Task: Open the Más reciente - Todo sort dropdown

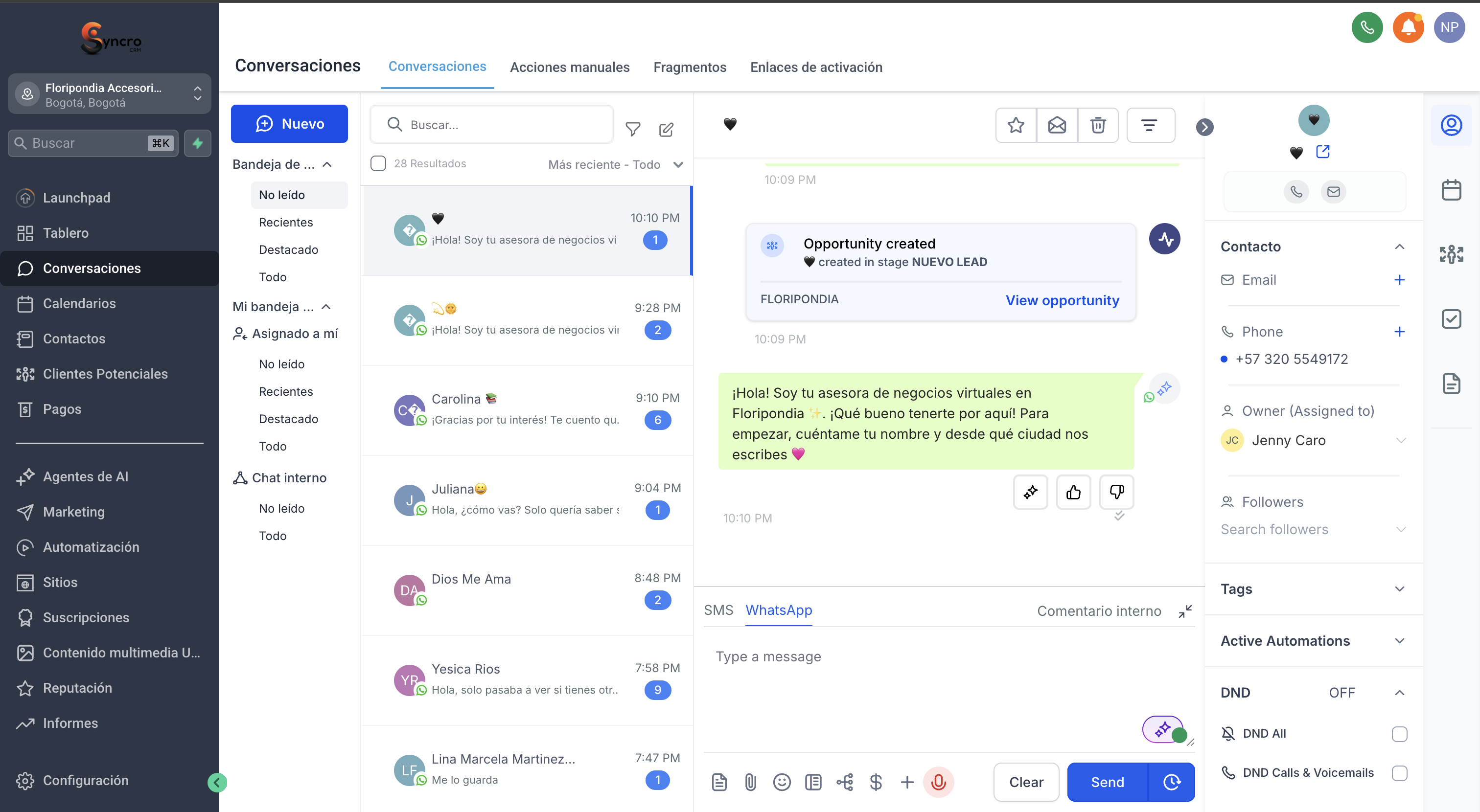Action: [x=615, y=164]
